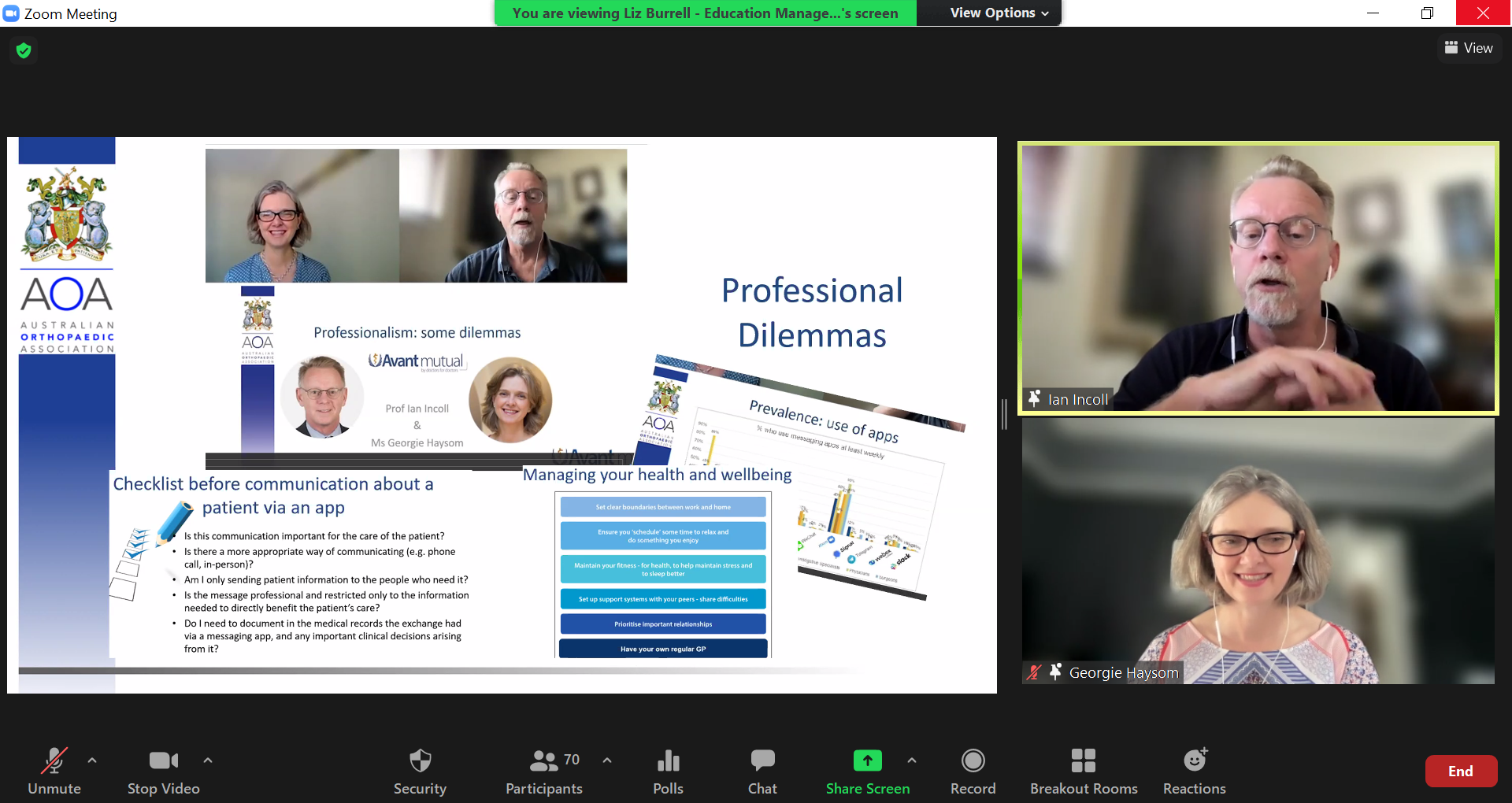
Task: Open Breakout Rooms
Action: (1084, 771)
